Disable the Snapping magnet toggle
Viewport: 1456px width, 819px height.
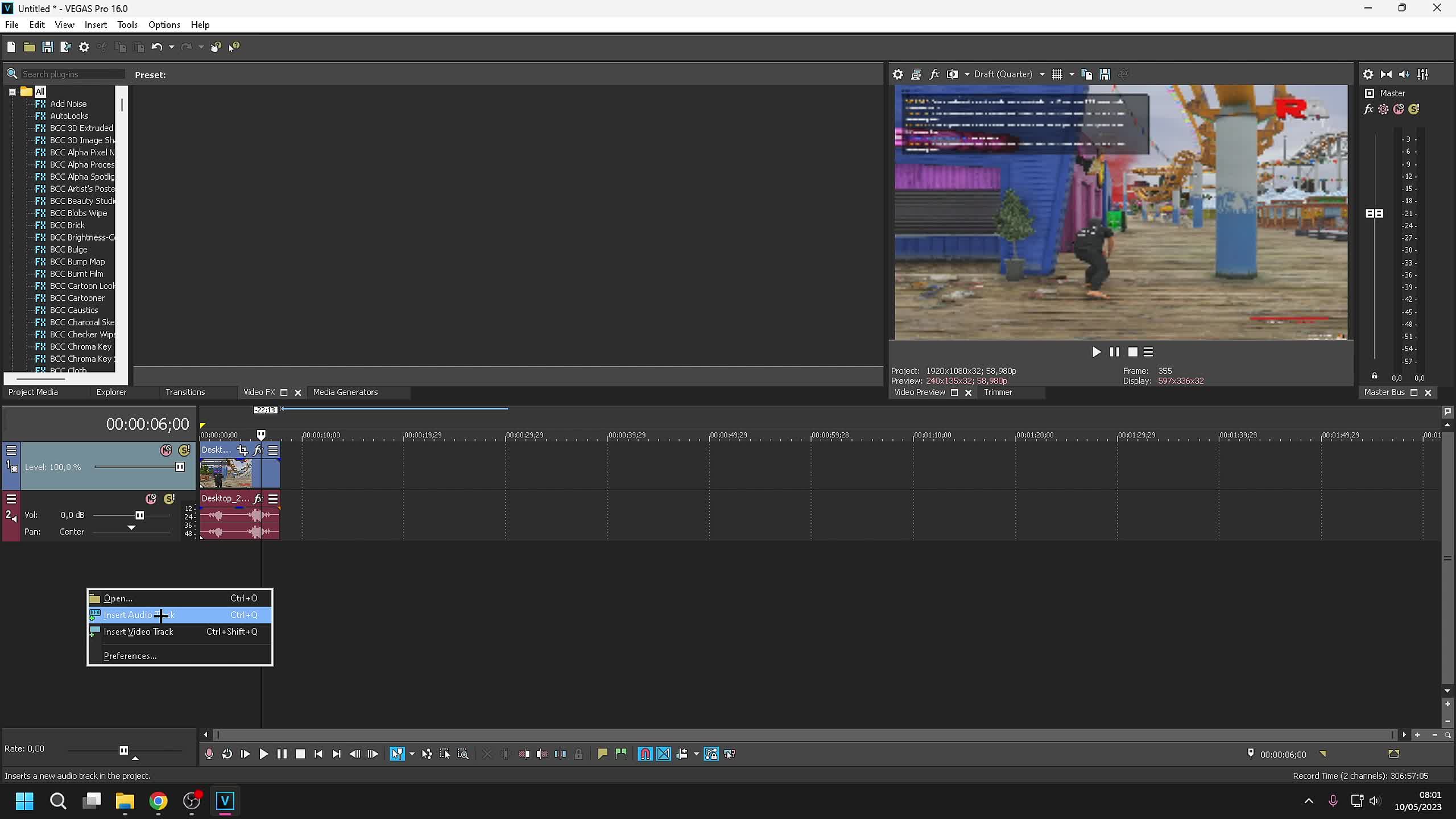coord(644,754)
